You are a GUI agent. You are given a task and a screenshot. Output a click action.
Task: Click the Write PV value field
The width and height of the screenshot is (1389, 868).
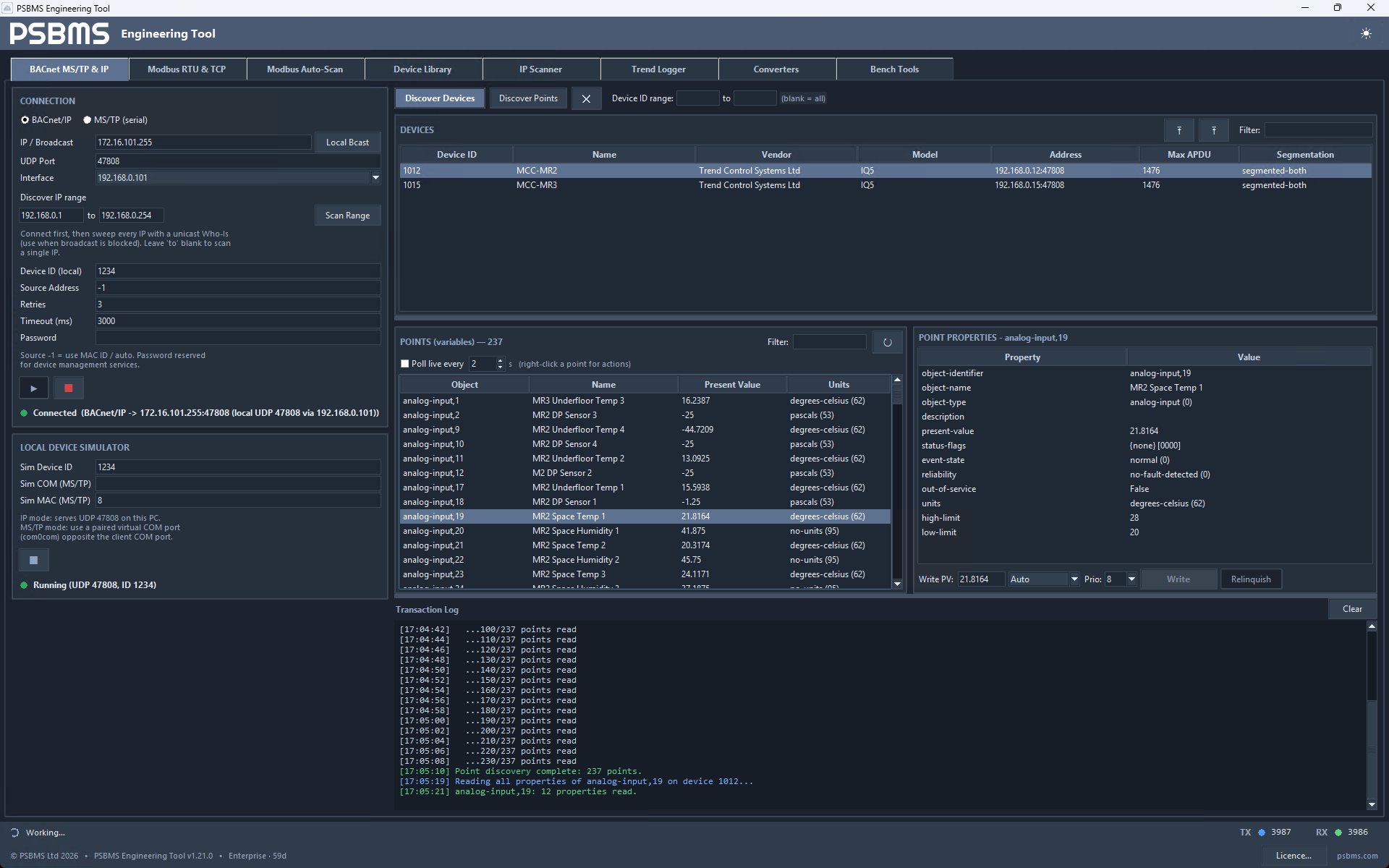[981, 579]
